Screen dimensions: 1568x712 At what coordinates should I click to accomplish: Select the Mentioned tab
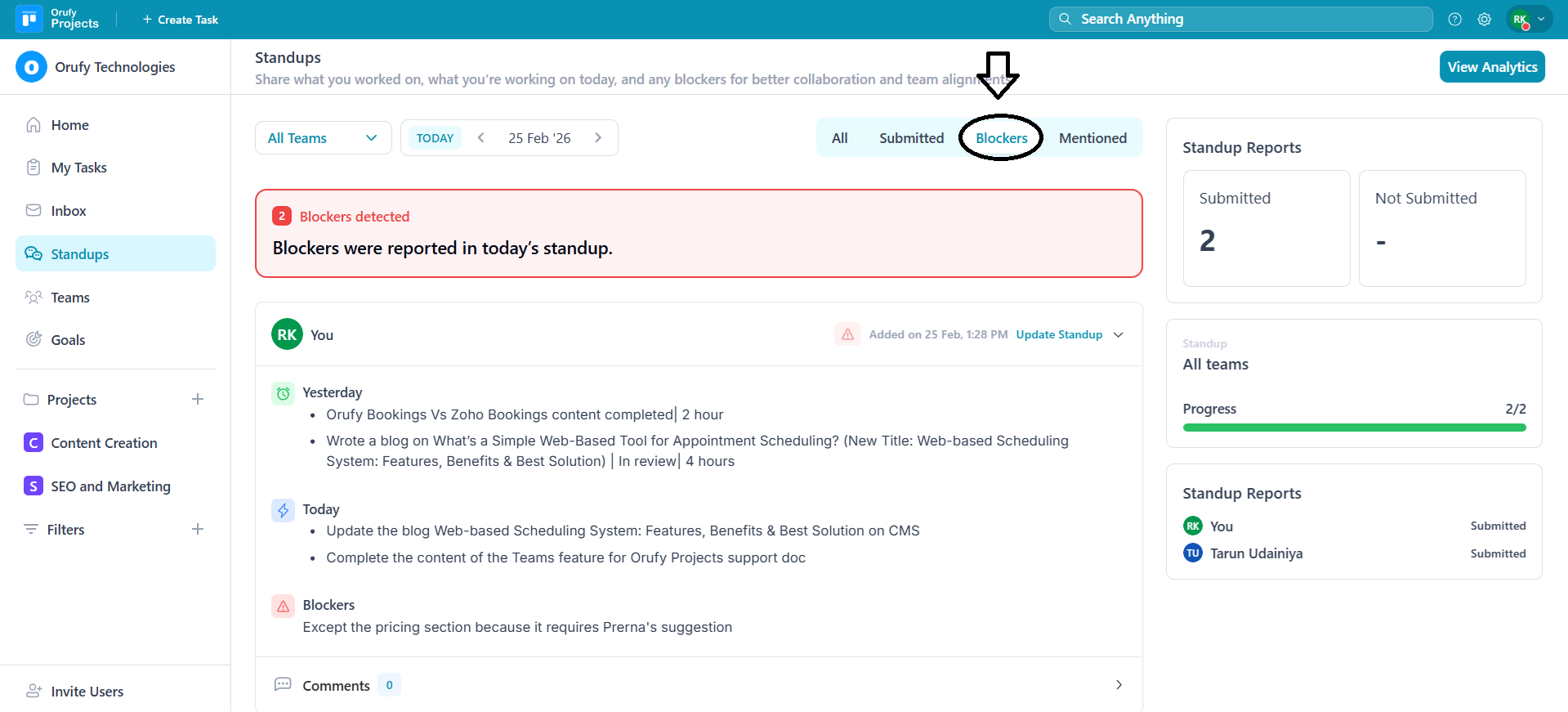pos(1092,138)
